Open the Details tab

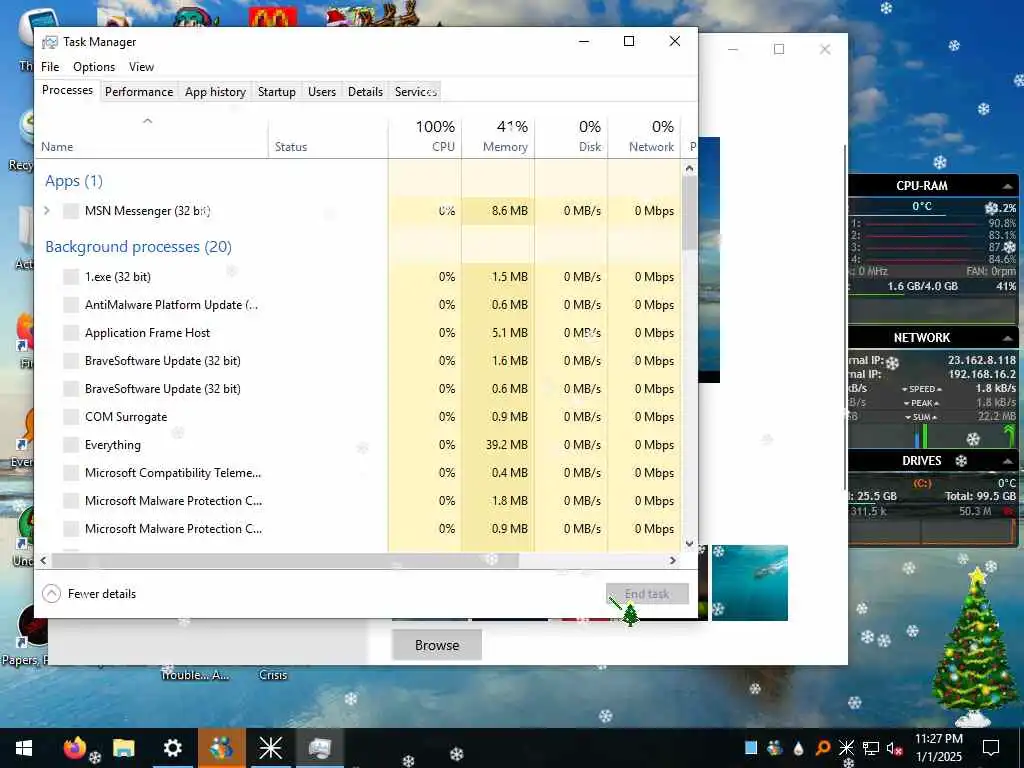365,92
